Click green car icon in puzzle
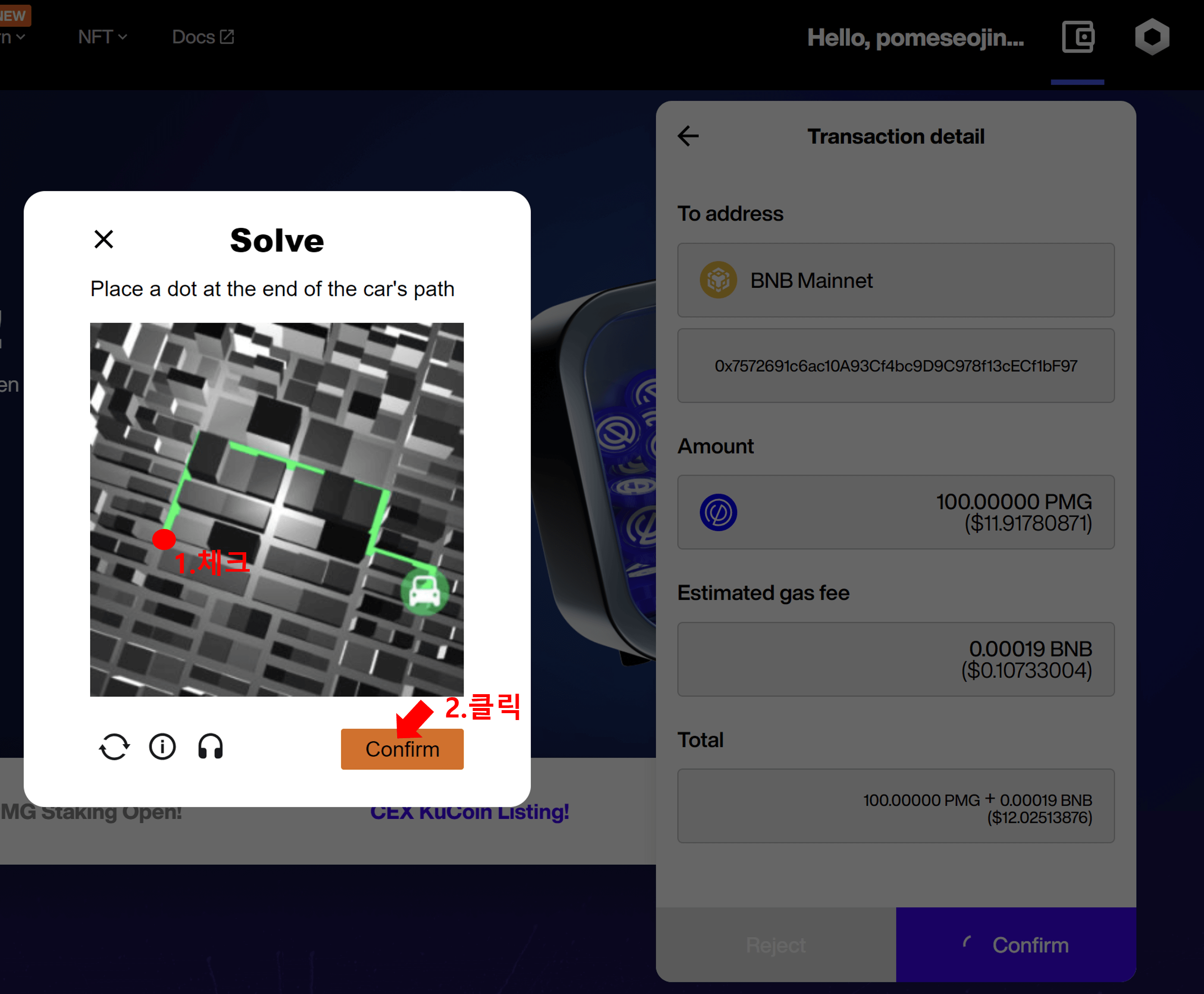The image size is (1204, 994). pos(425,592)
